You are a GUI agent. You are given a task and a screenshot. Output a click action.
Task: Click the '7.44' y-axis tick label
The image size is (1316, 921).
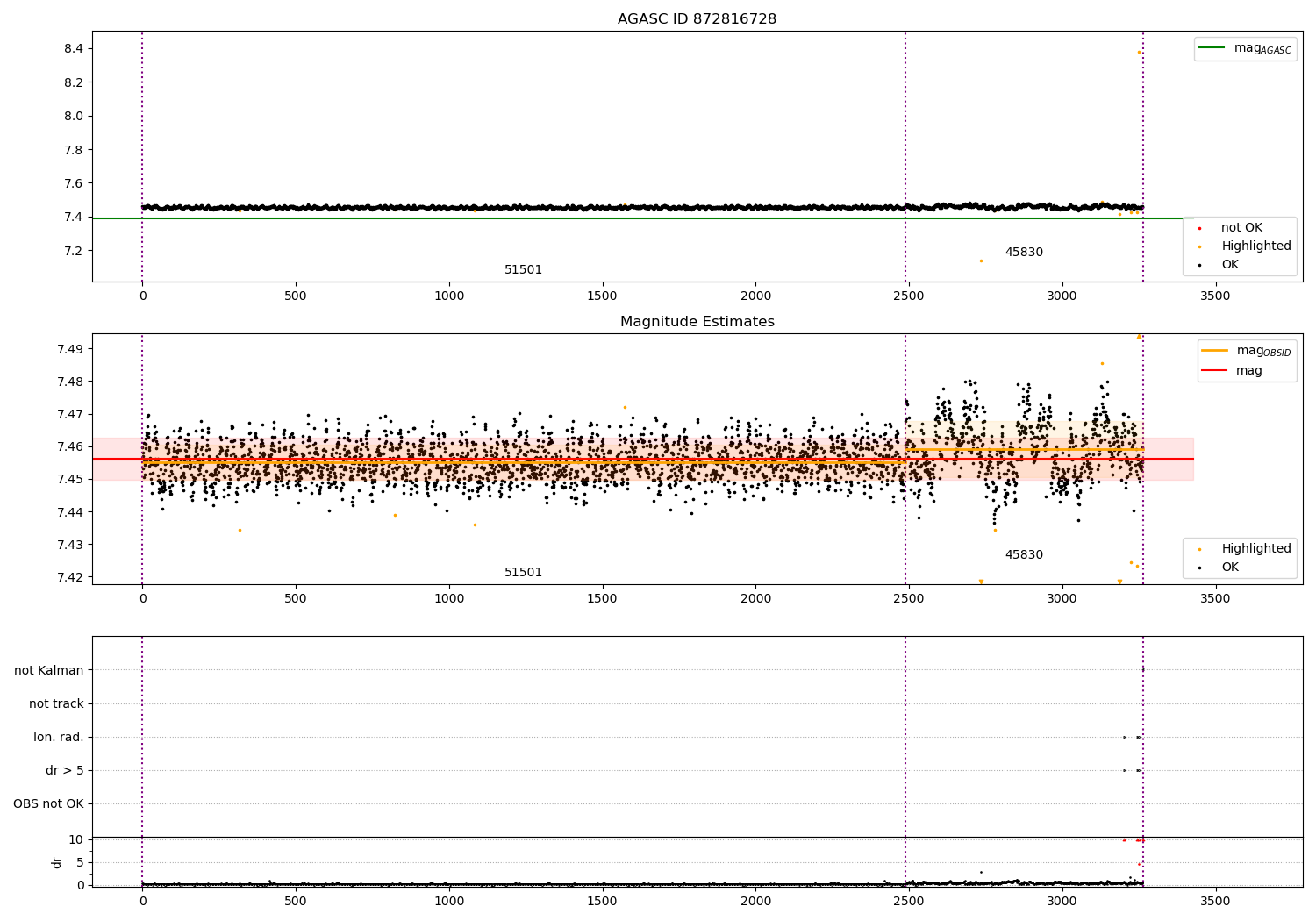click(x=70, y=512)
